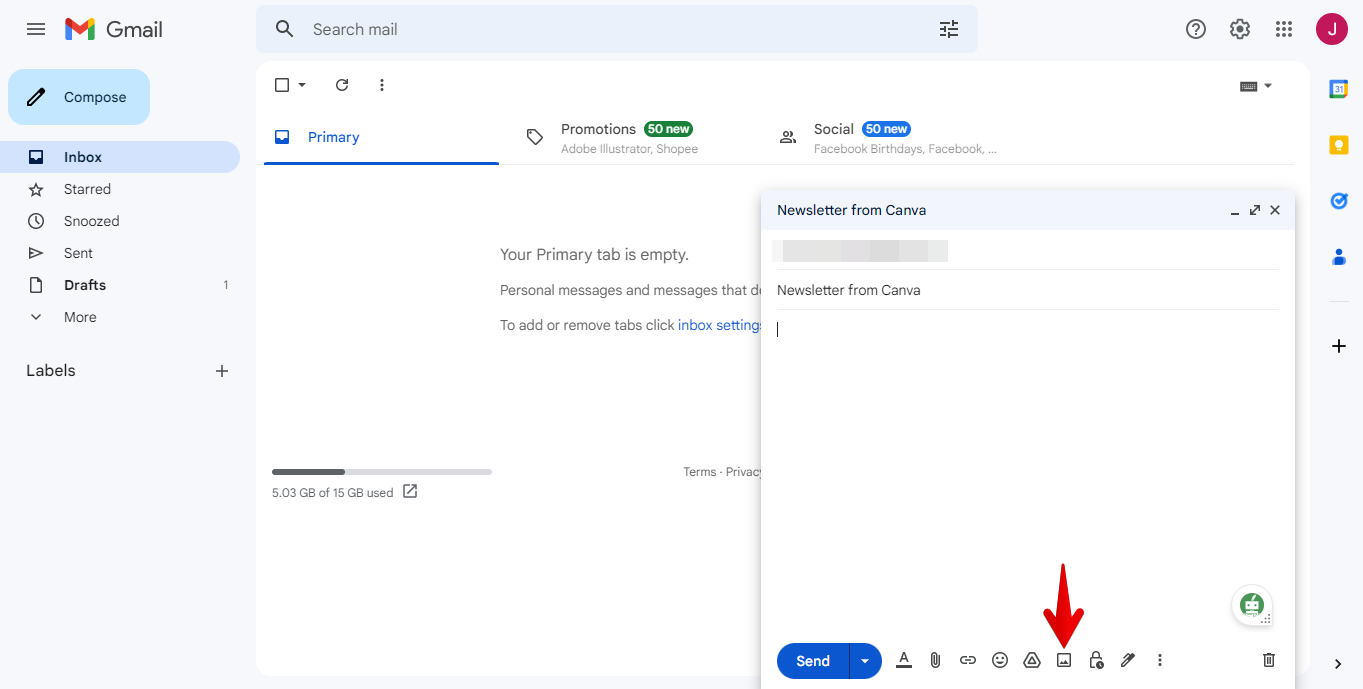Viewport: 1363px width, 689px height.
Task: Open the insert signature pen icon
Action: pos(1128,660)
